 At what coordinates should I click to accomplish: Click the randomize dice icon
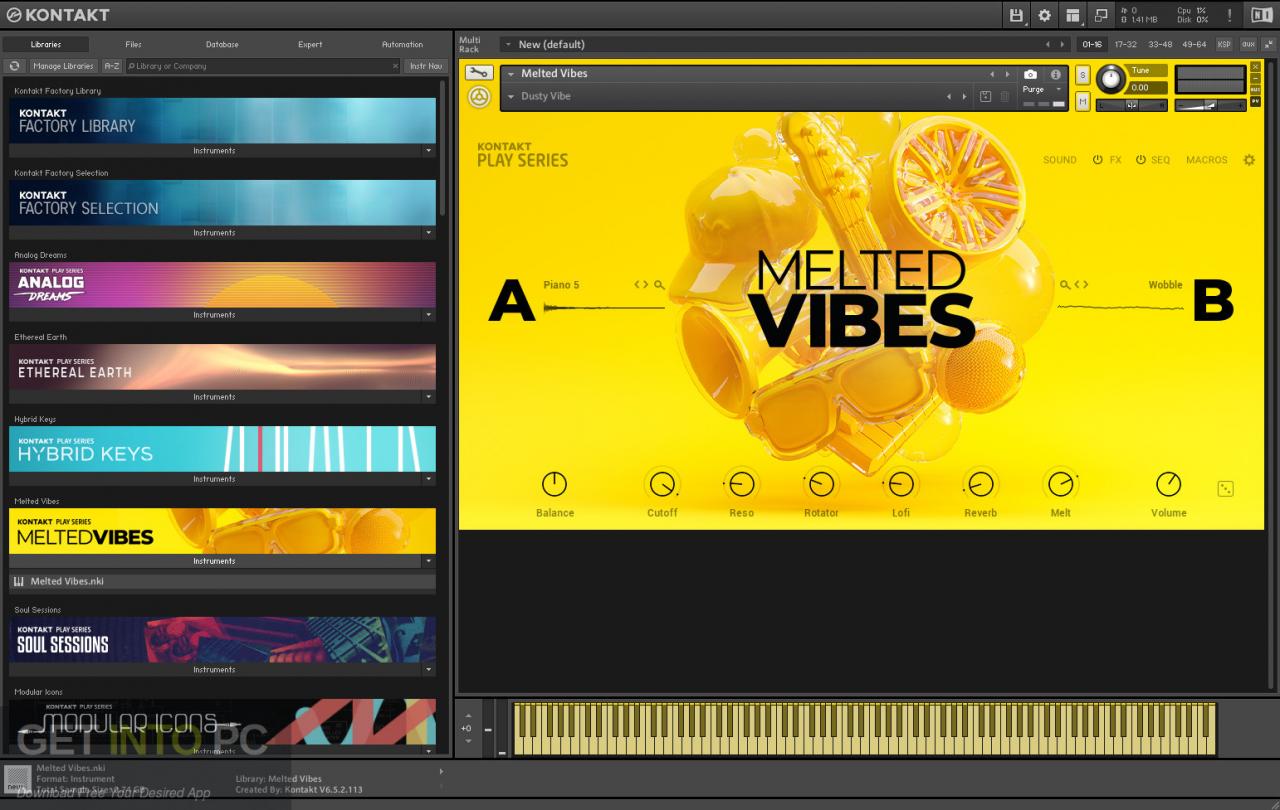coord(1225,488)
